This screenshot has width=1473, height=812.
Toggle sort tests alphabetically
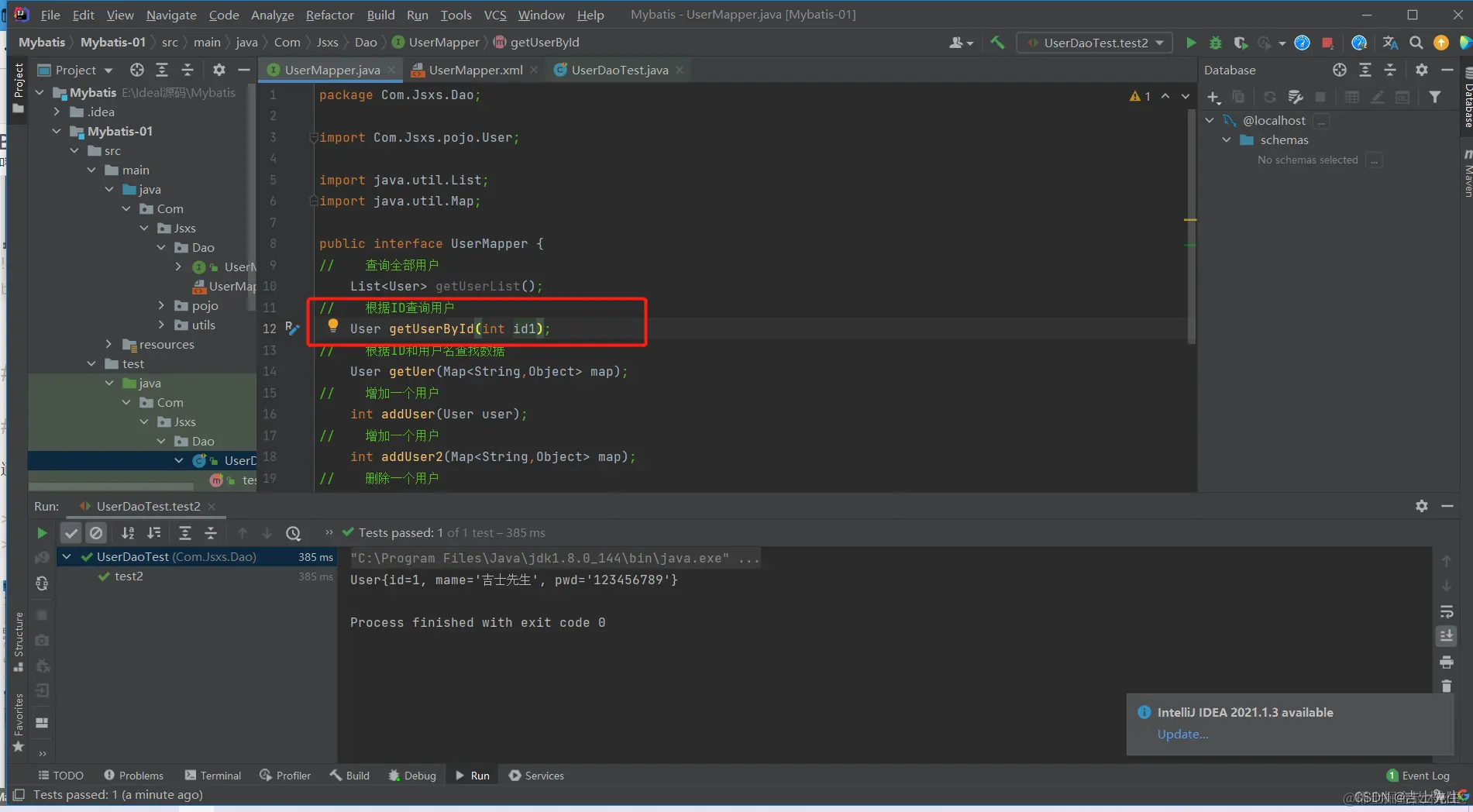point(128,533)
